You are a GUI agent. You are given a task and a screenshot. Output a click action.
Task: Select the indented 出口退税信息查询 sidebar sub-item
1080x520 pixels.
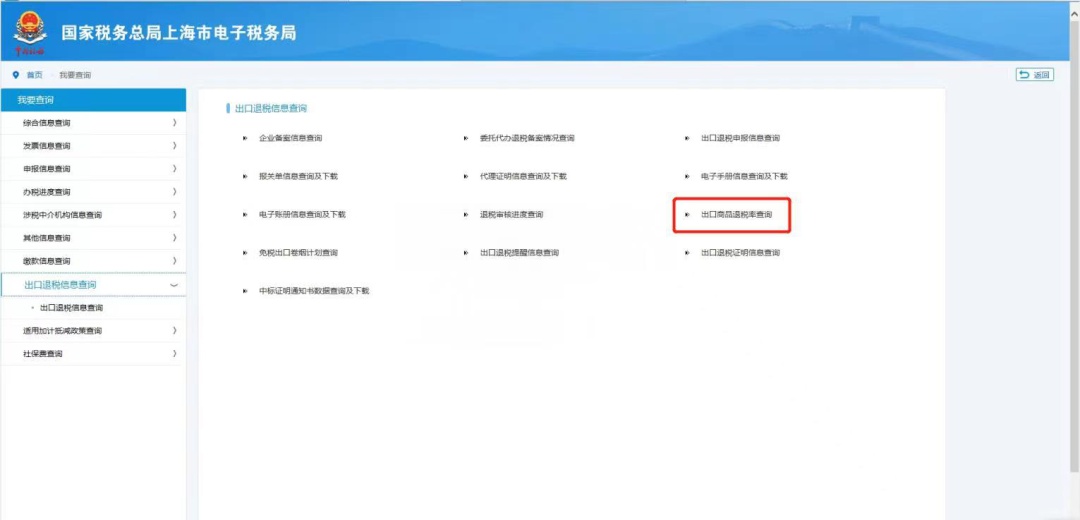point(72,308)
